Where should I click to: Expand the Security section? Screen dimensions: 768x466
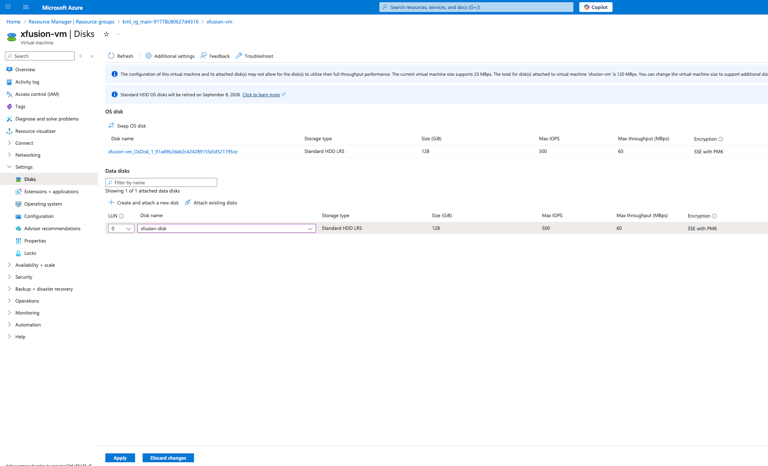coord(24,277)
